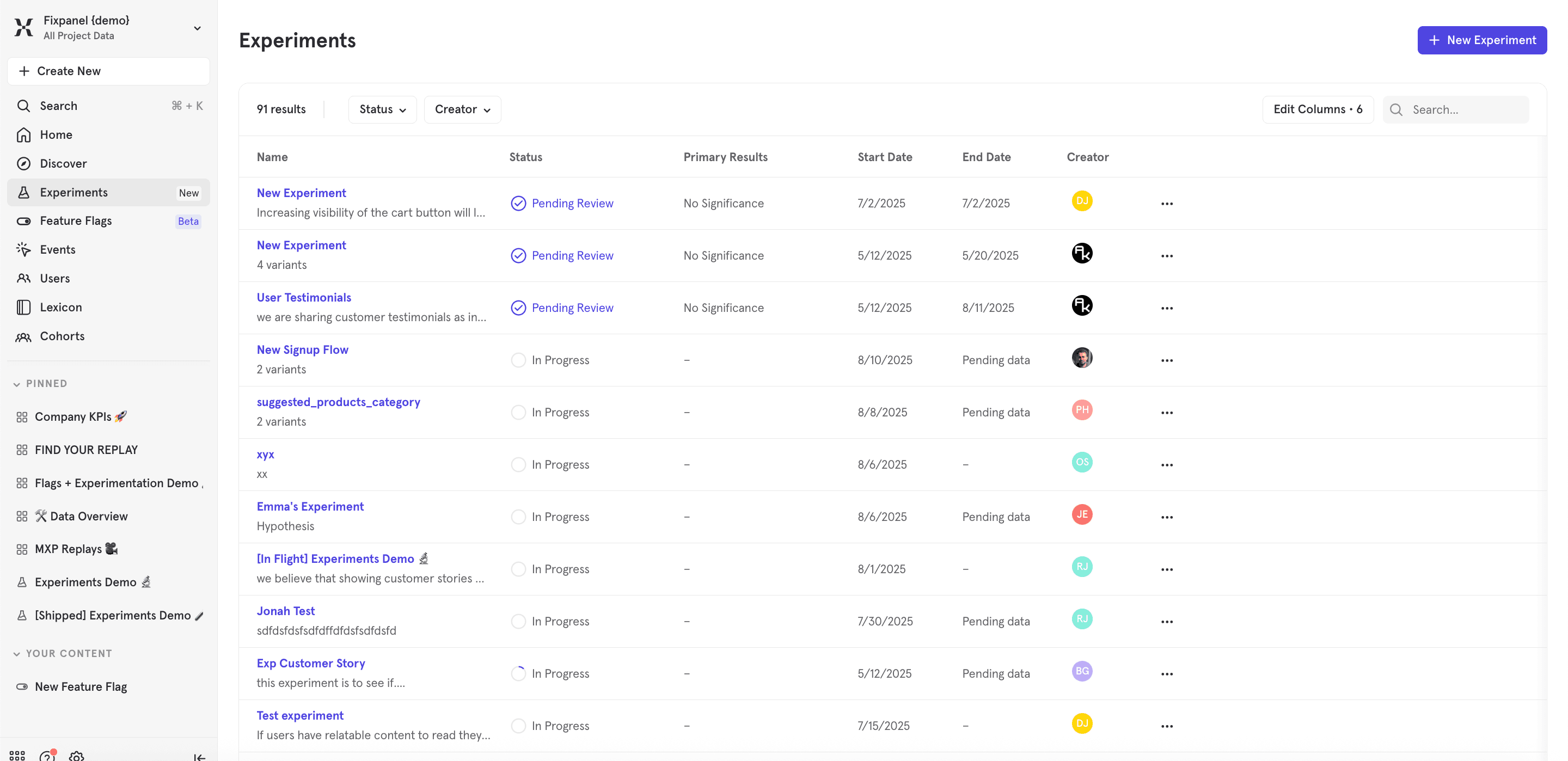Click the New Experiment button
This screenshot has width=1568, height=761.
1481,40
